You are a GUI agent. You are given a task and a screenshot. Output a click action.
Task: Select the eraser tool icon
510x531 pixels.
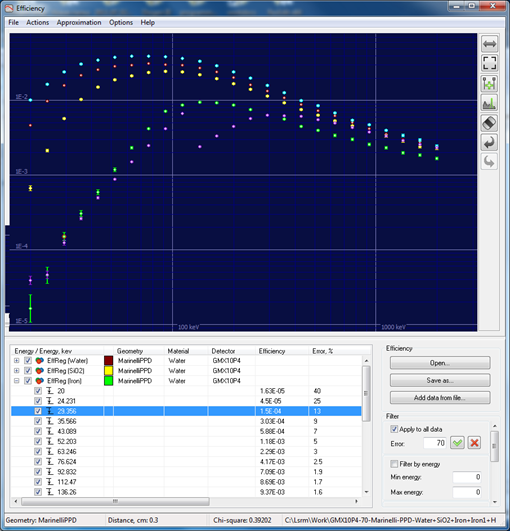tap(489, 123)
